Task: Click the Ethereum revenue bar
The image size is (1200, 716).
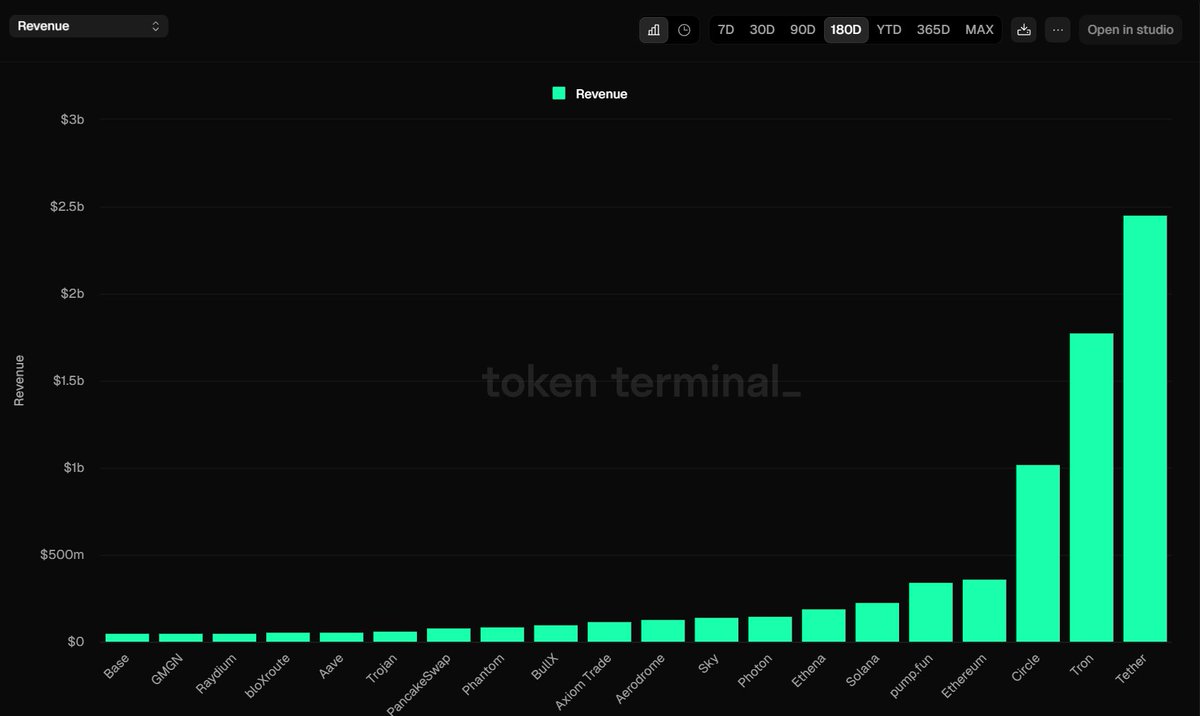Action: pyautogui.click(x=984, y=611)
